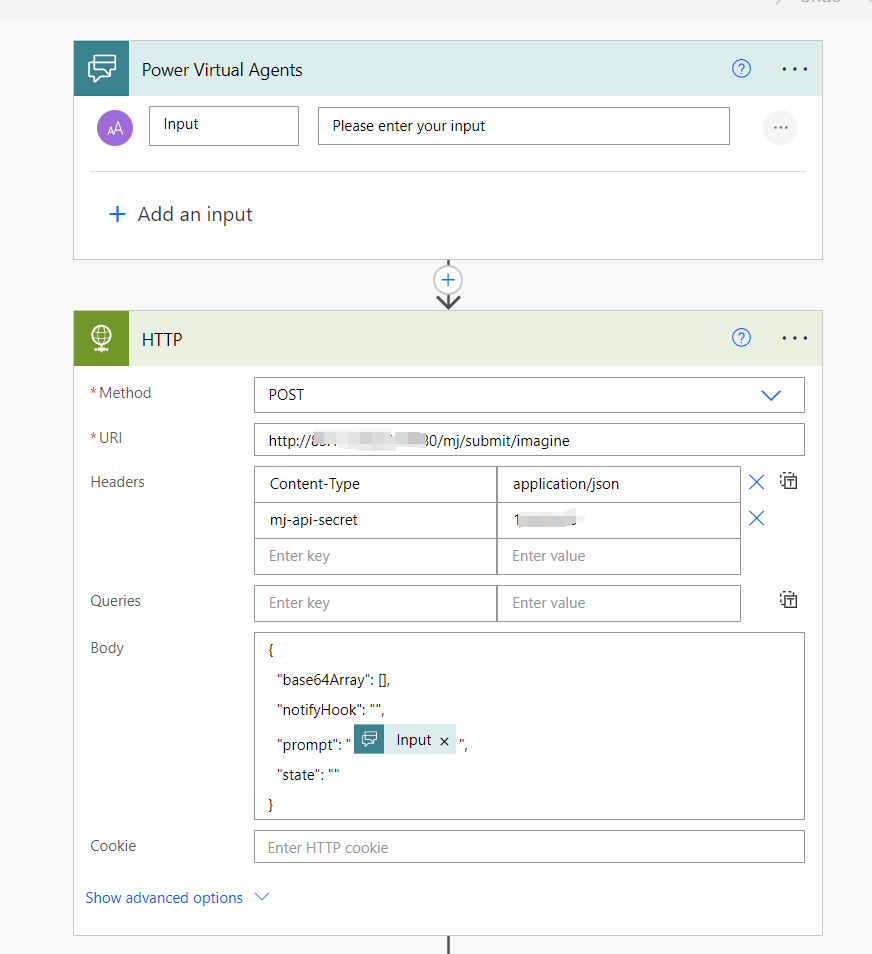Viewport: 872px width, 954px height.
Task: Click the Queries key field
Action: pos(375,603)
